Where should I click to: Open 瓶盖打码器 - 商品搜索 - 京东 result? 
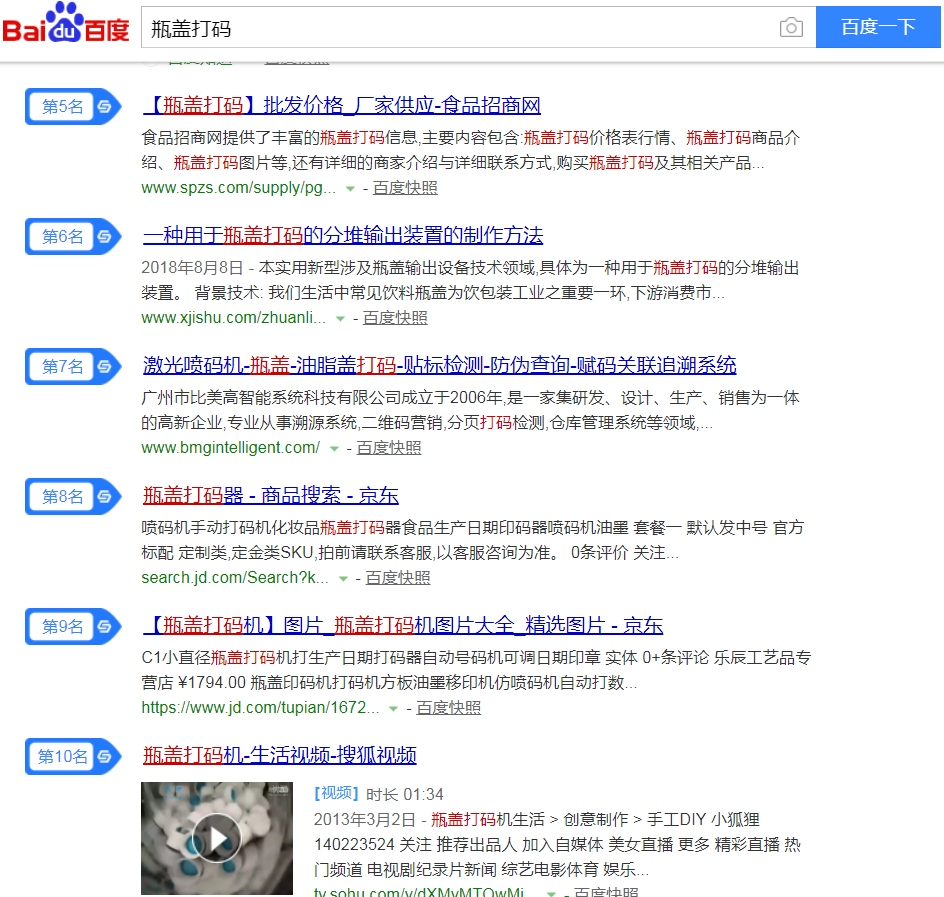(x=271, y=495)
